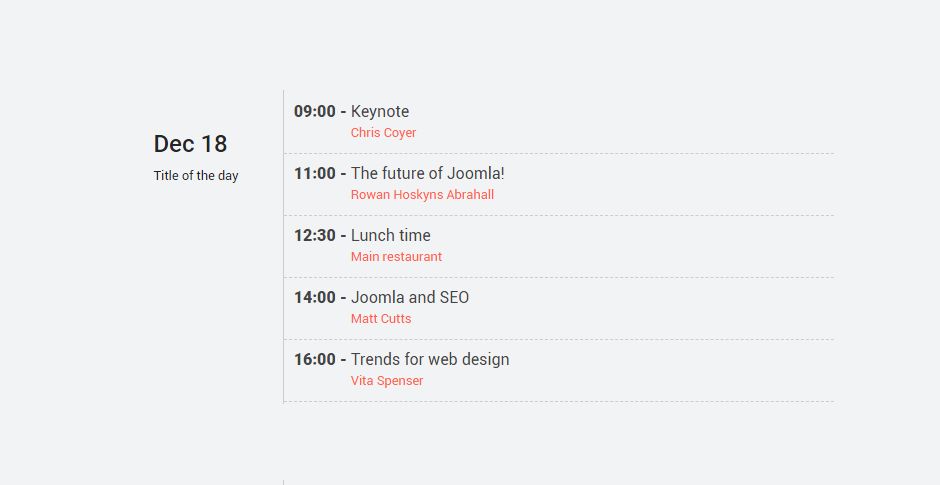Select speaker Rowan Hoskyns Abrahall
940x485 pixels.
(x=422, y=195)
